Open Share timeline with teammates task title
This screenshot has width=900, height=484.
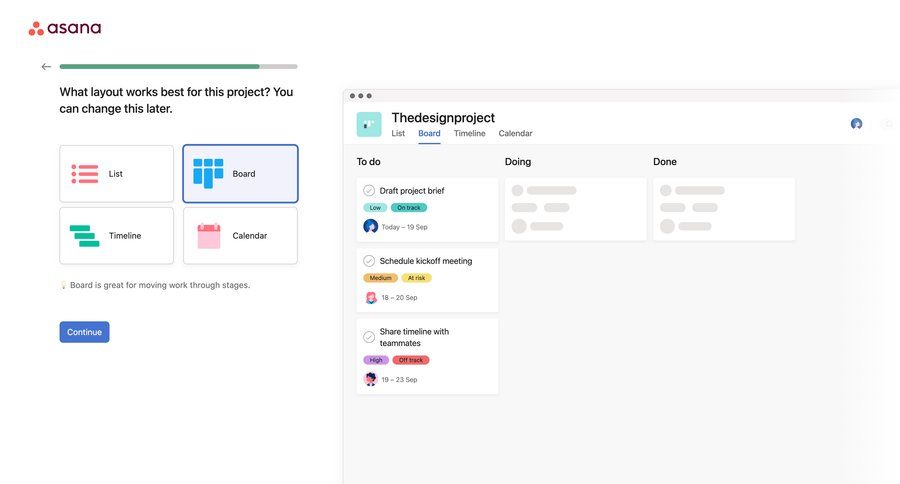coord(414,338)
